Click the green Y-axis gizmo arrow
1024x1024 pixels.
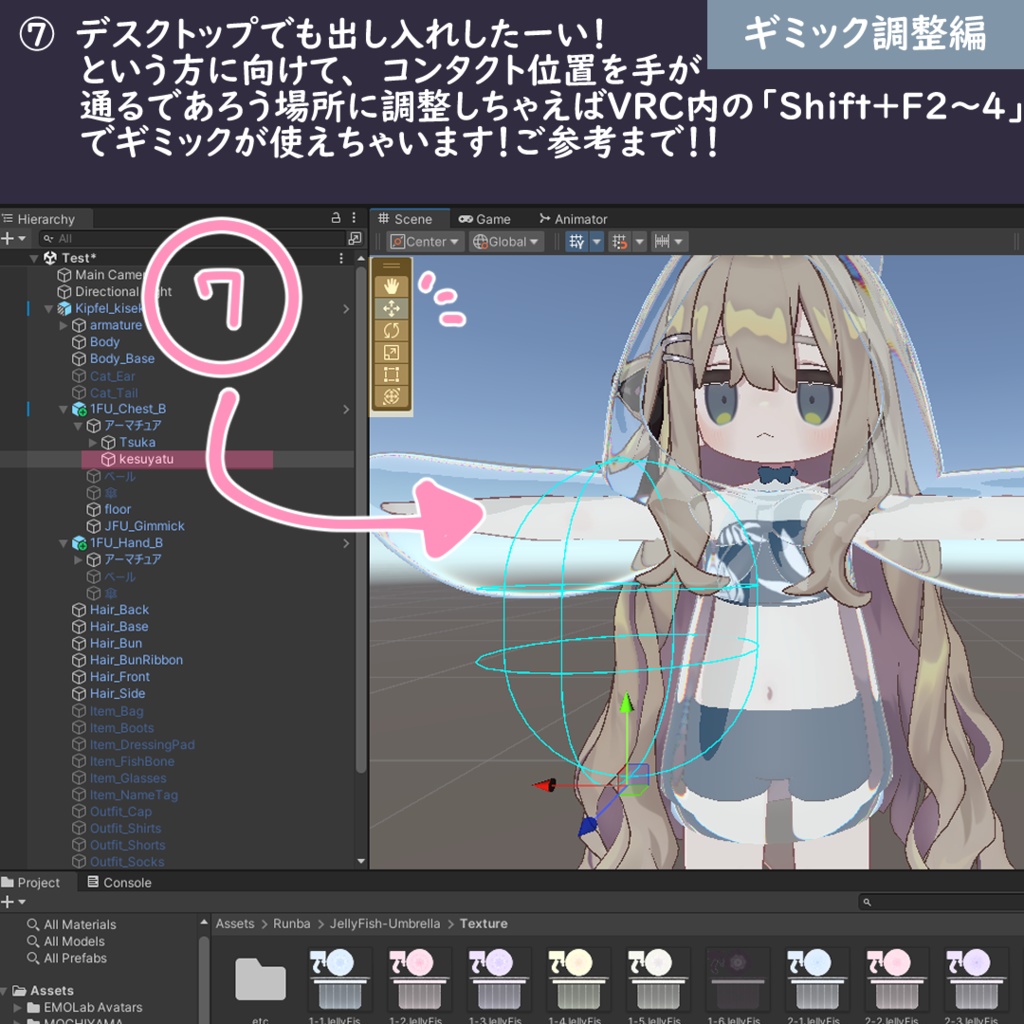(626, 703)
